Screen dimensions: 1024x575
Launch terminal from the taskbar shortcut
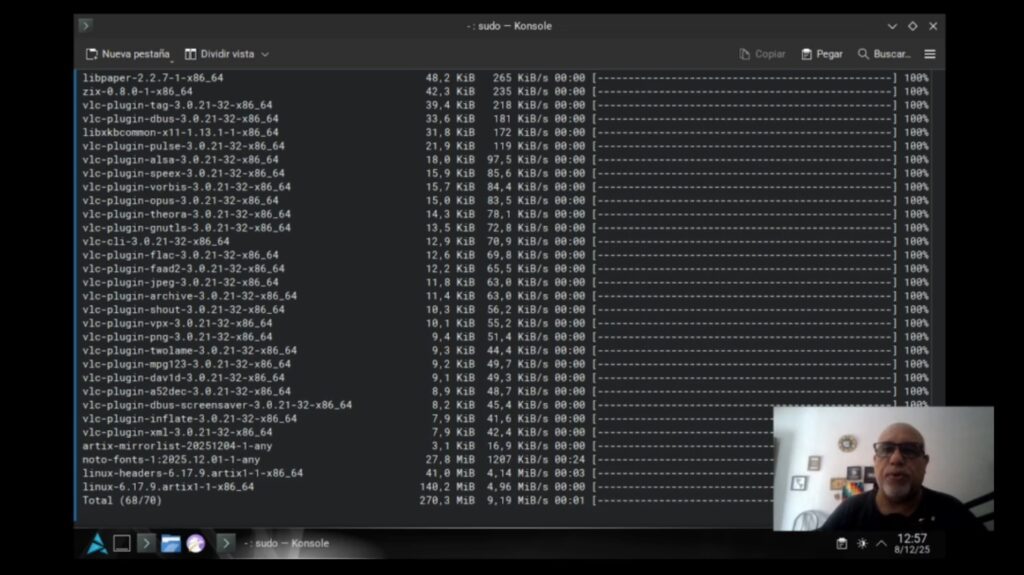(x=146, y=544)
